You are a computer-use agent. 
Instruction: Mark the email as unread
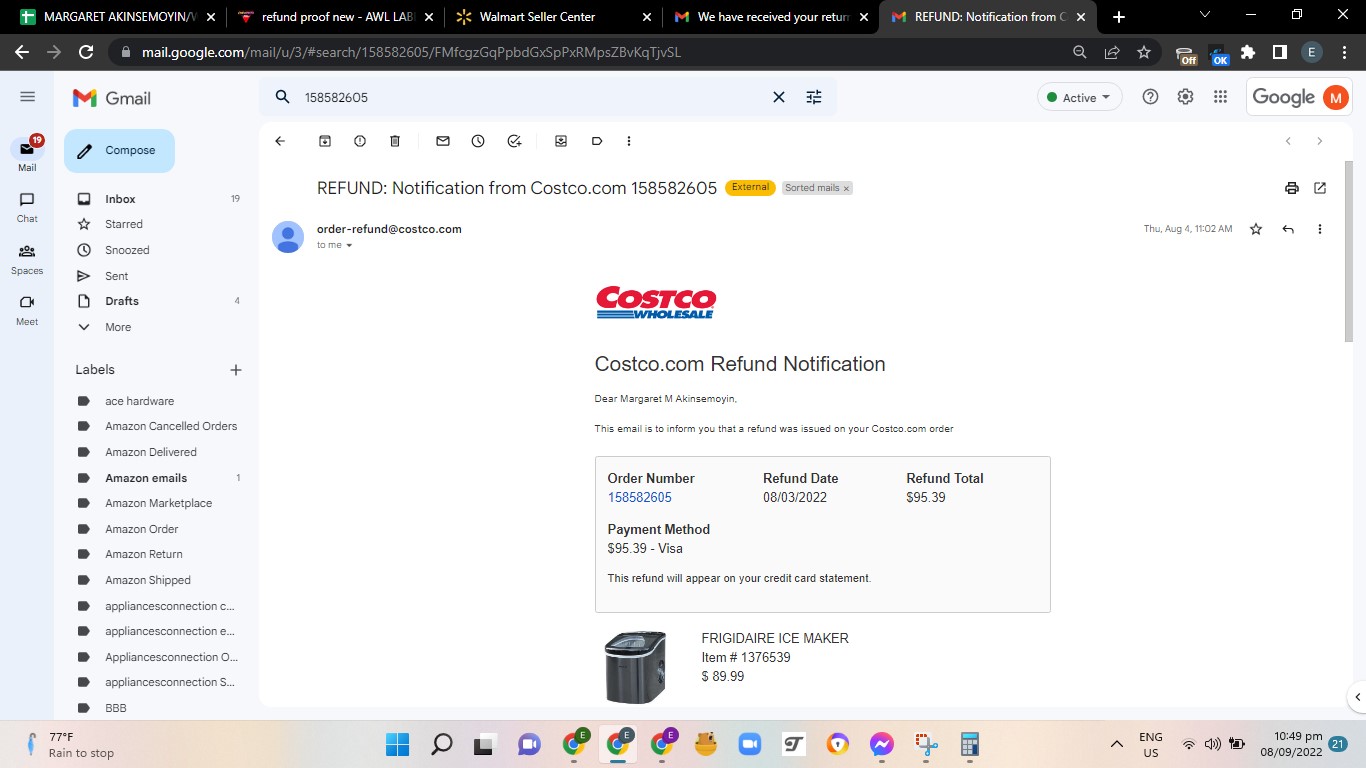coord(443,141)
